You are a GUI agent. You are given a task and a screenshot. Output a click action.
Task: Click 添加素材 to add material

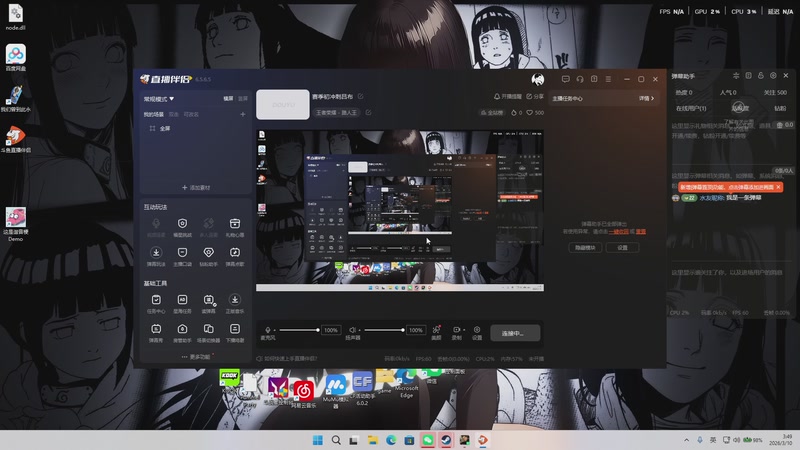click(x=196, y=187)
